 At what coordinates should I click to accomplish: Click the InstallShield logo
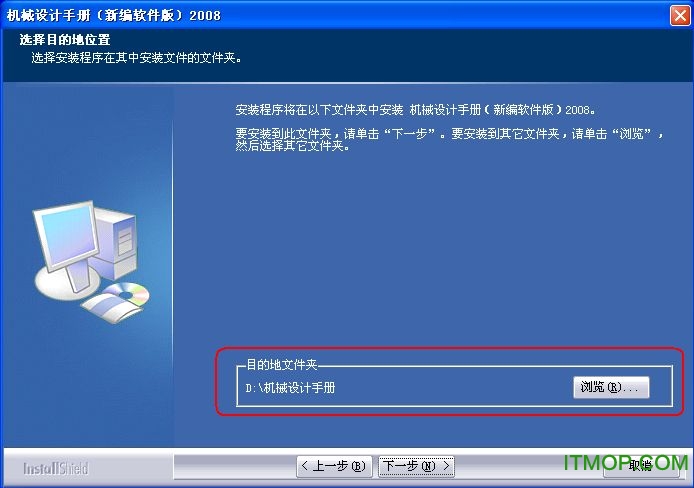pyautogui.click(x=56, y=468)
